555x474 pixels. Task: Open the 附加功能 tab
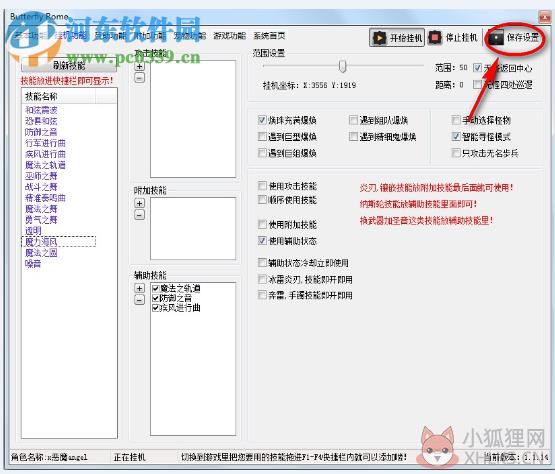click(150, 35)
